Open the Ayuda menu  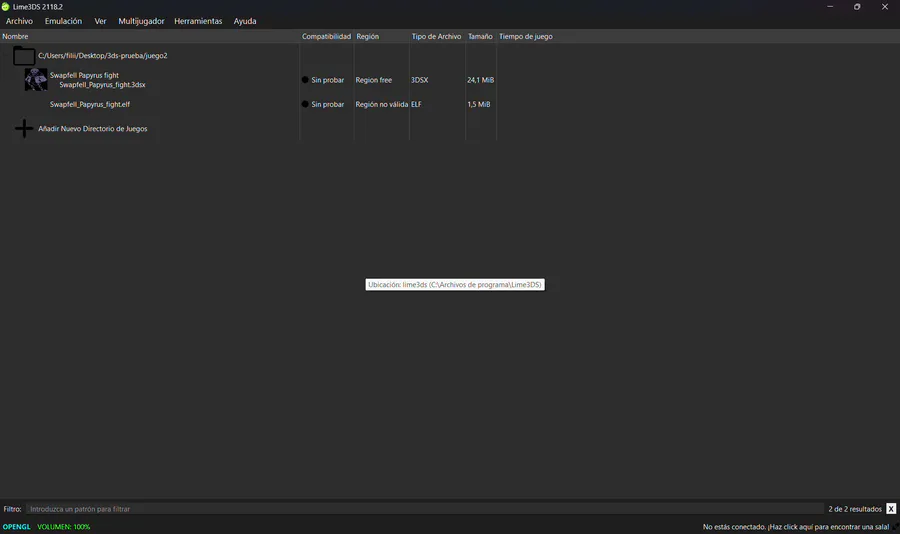245,21
